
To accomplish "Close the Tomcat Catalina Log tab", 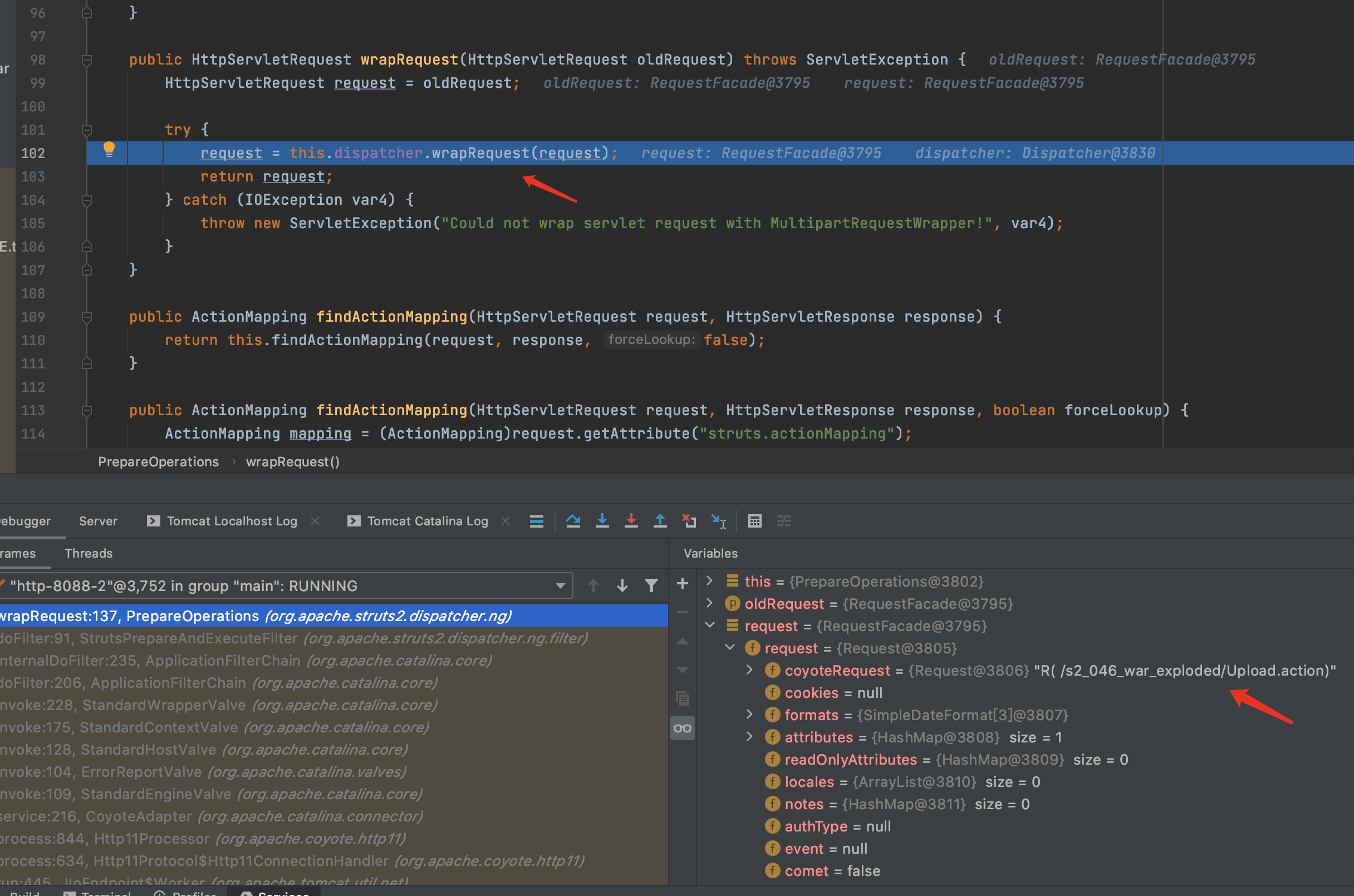I will pyautogui.click(x=506, y=520).
